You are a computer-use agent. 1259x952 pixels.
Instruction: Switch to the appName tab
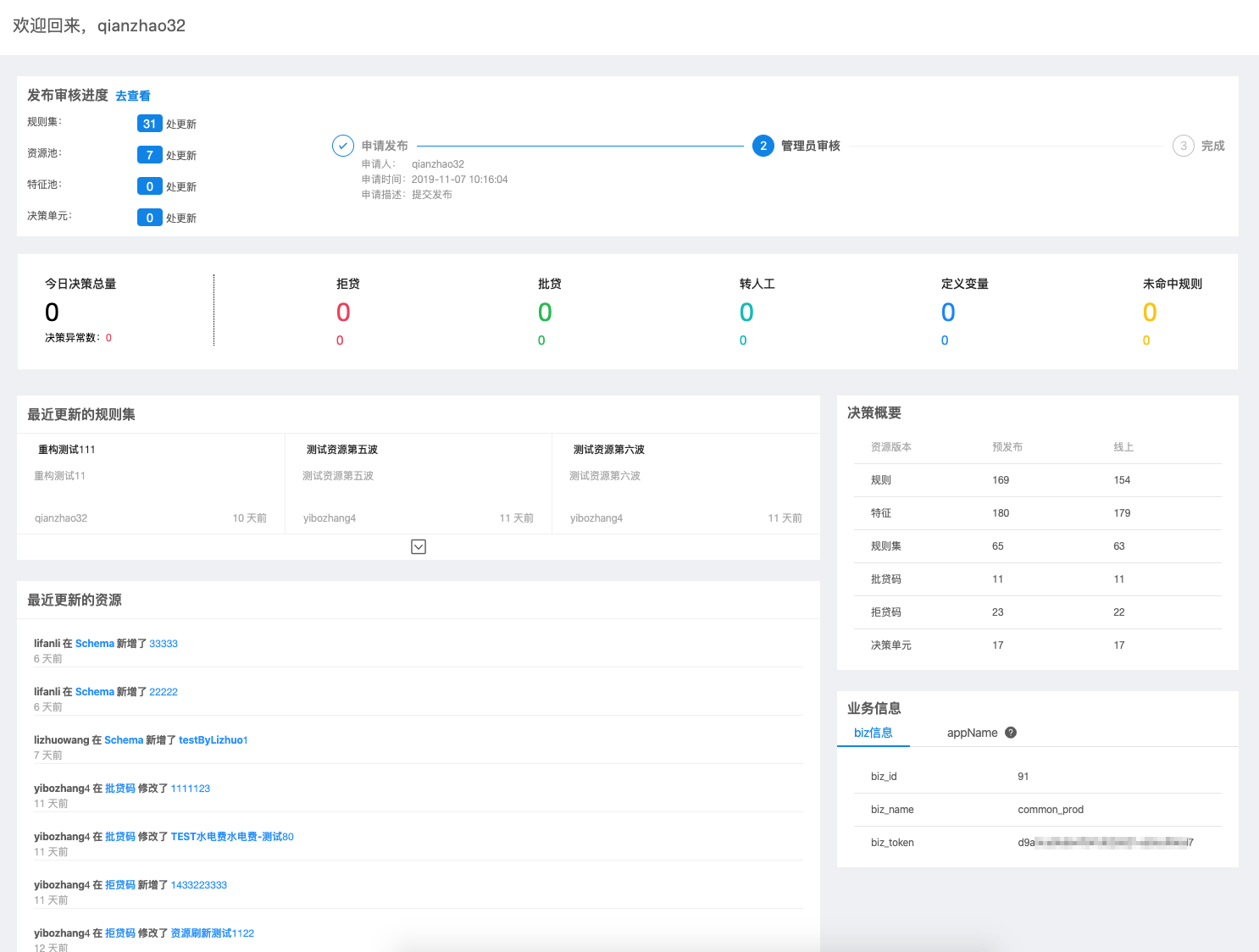point(973,733)
